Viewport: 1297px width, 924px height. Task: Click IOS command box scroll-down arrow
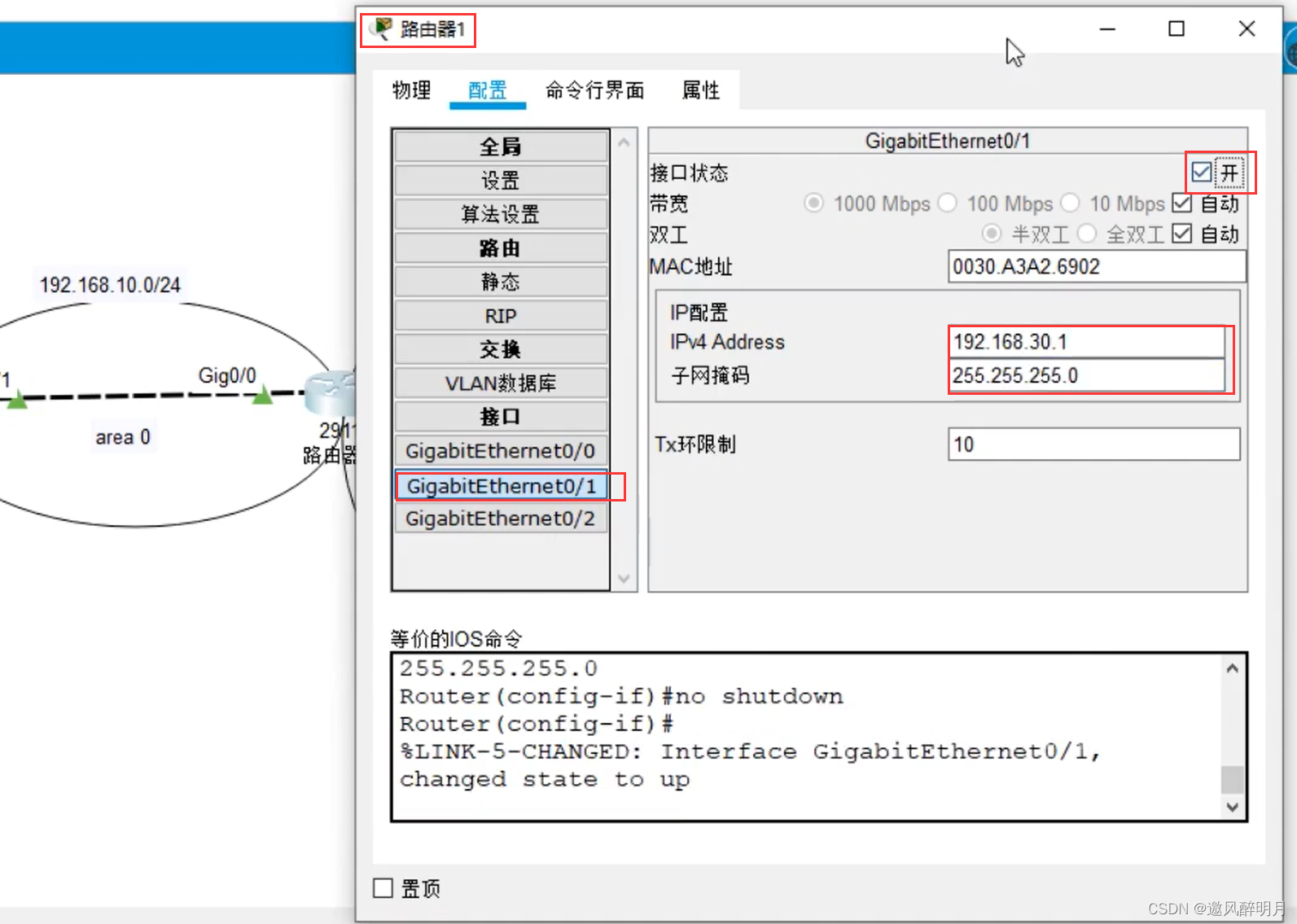(1233, 807)
